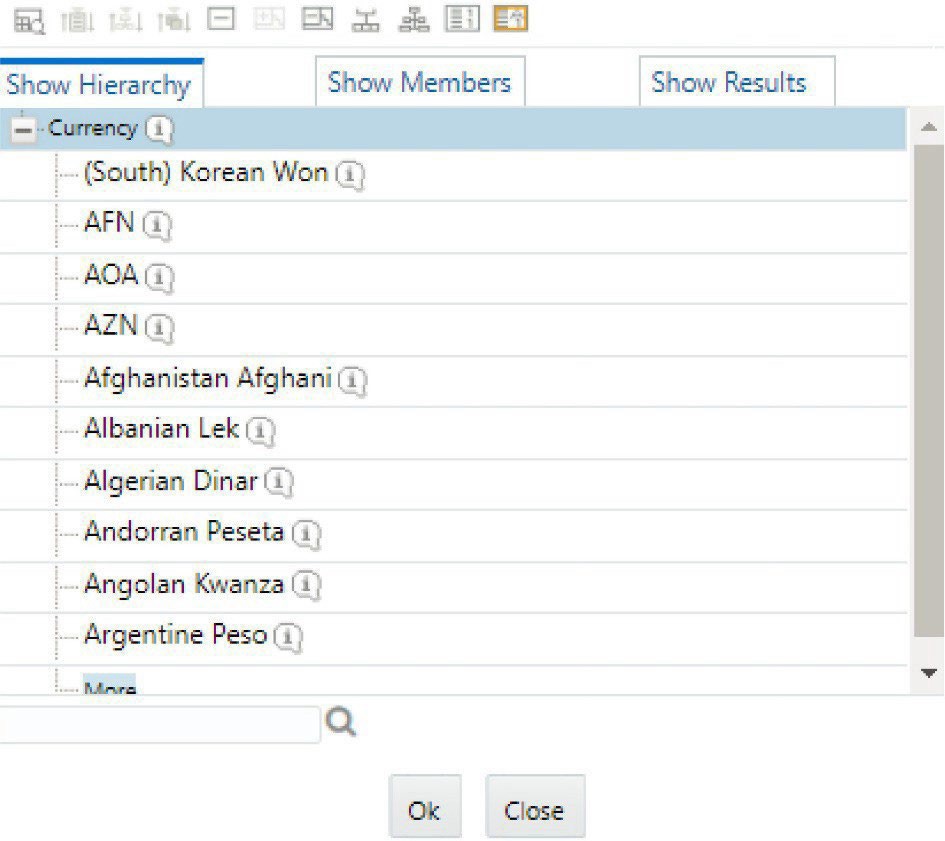Screen dimensions: 945x841
Task: Select Albanian Lek in the tree
Action: pos(162,429)
